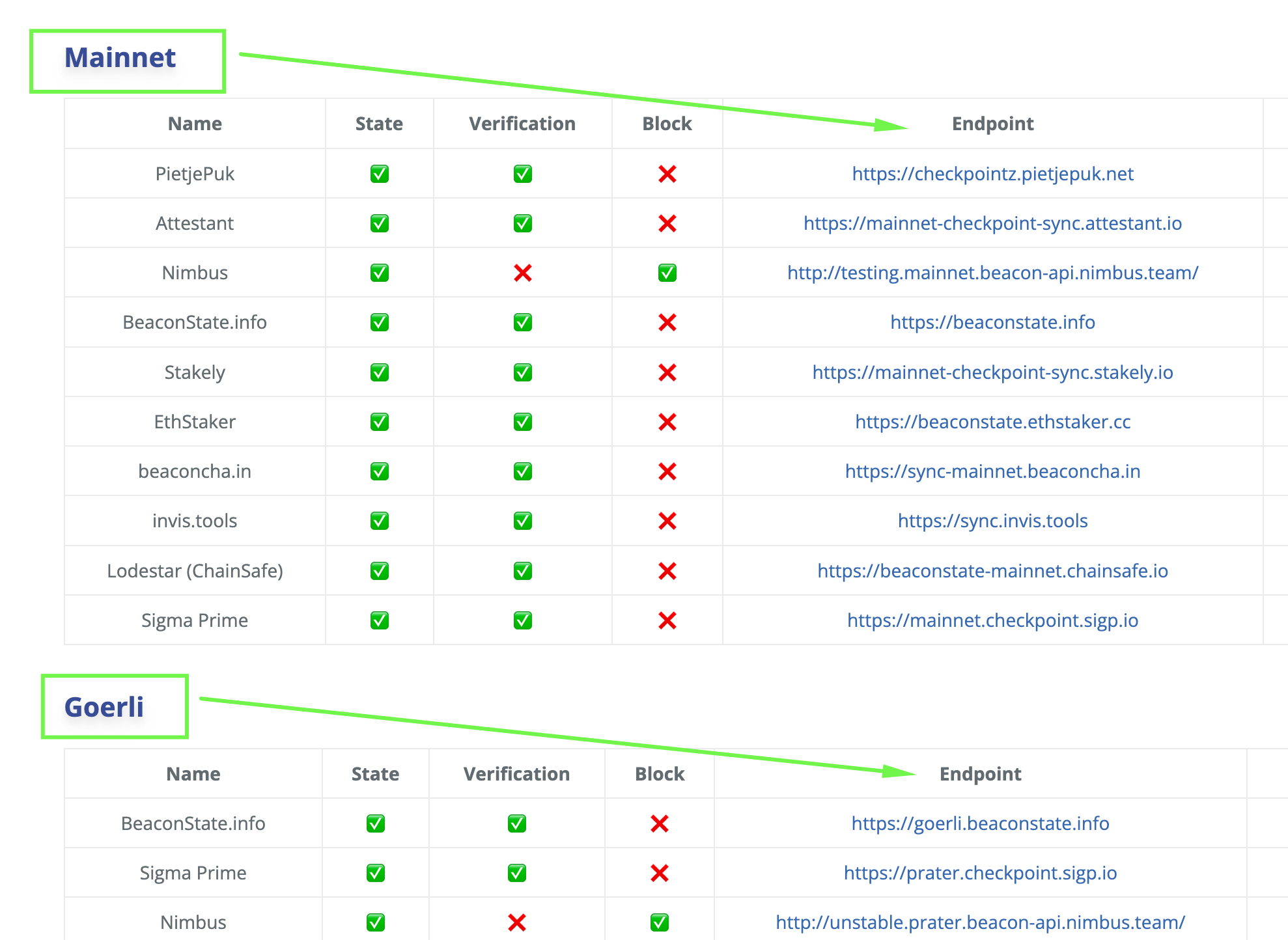Click the Mainnet Sigma Prime State check
This screenshot has height=940, width=1288.
point(380,620)
